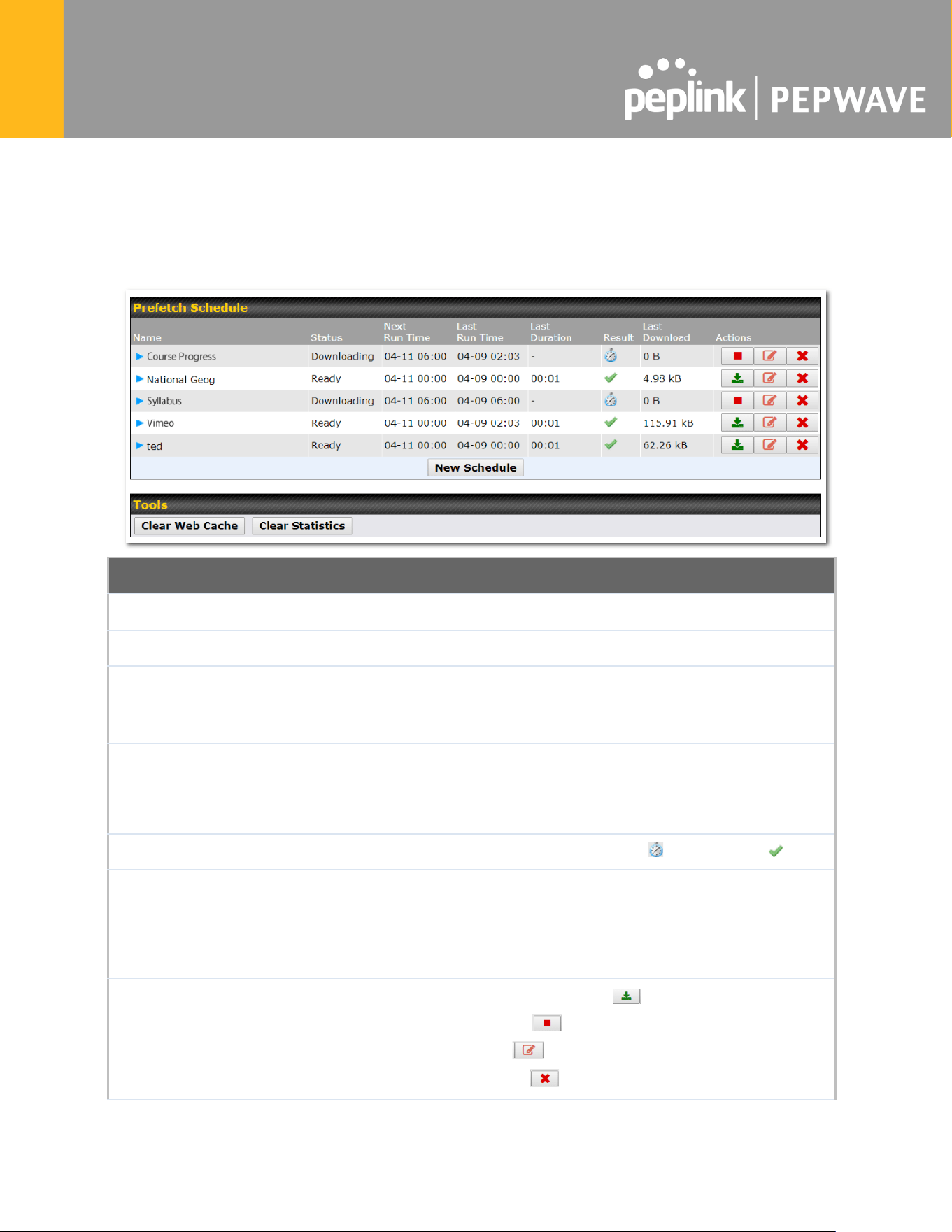Edit the Course Progress schedule
This screenshot has width=952, height=1232.
769,356
